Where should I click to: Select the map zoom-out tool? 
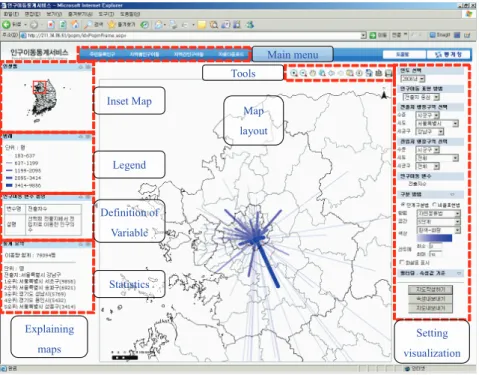click(303, 73)
